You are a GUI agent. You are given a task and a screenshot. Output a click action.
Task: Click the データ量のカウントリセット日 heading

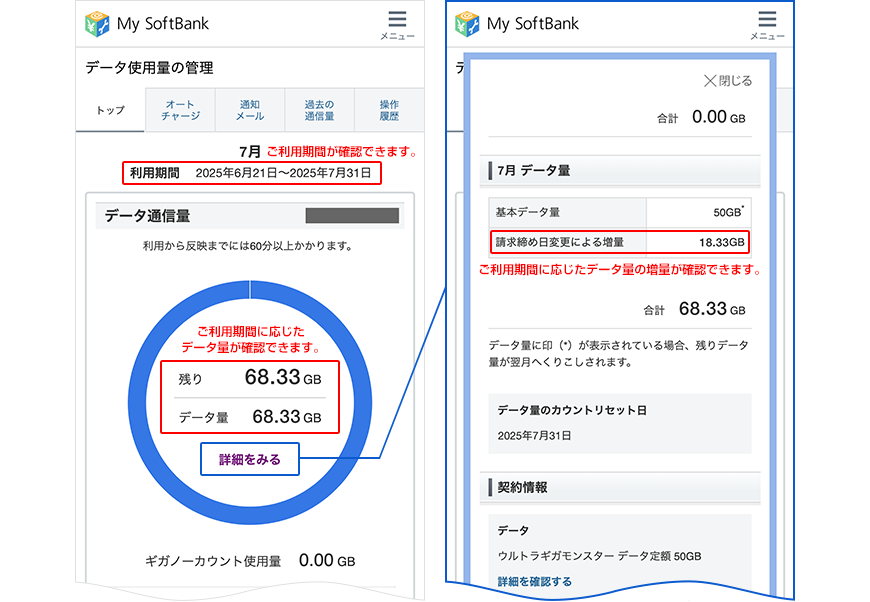tap(572, 410)
